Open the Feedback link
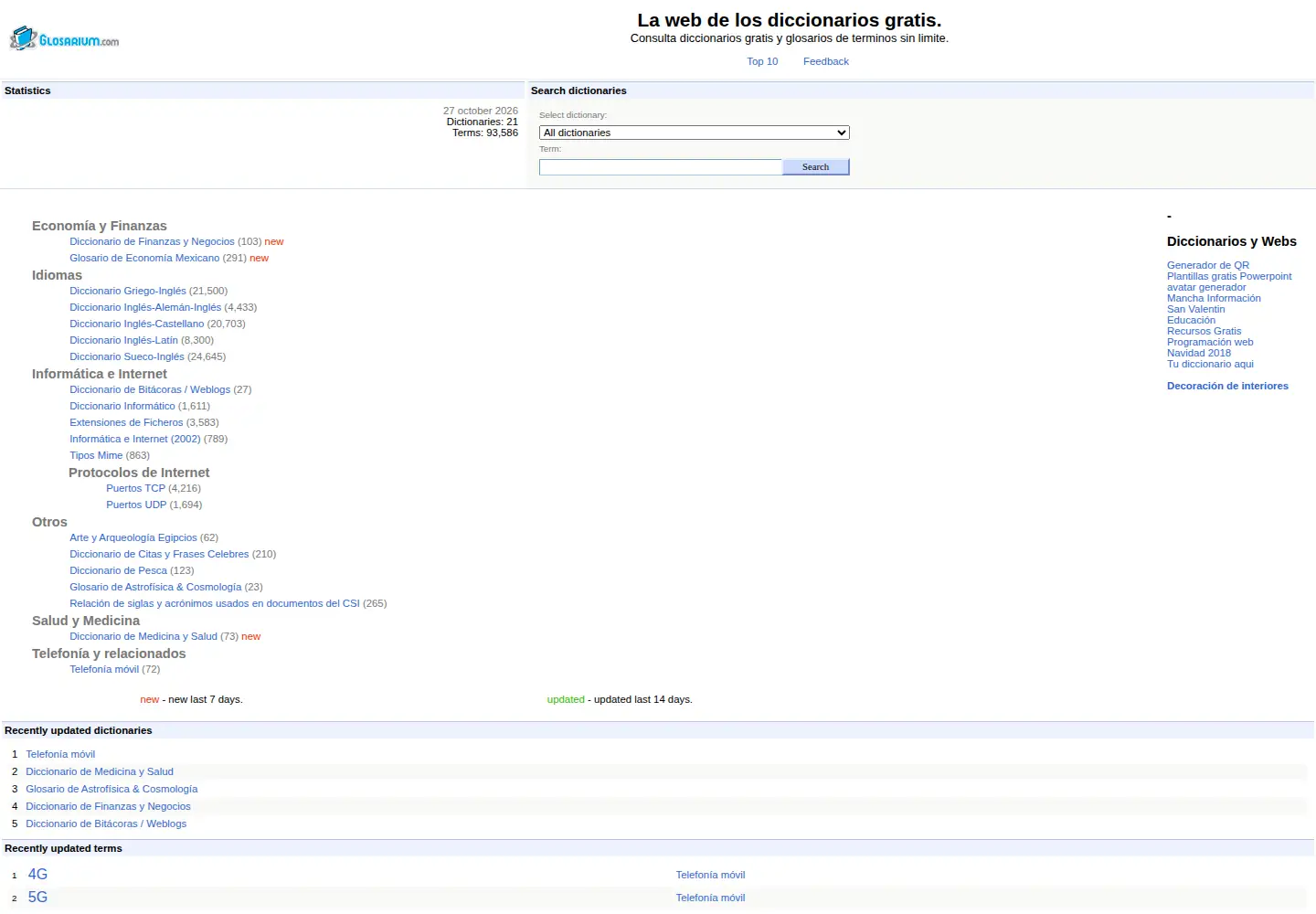 click(x=826, y=61)
